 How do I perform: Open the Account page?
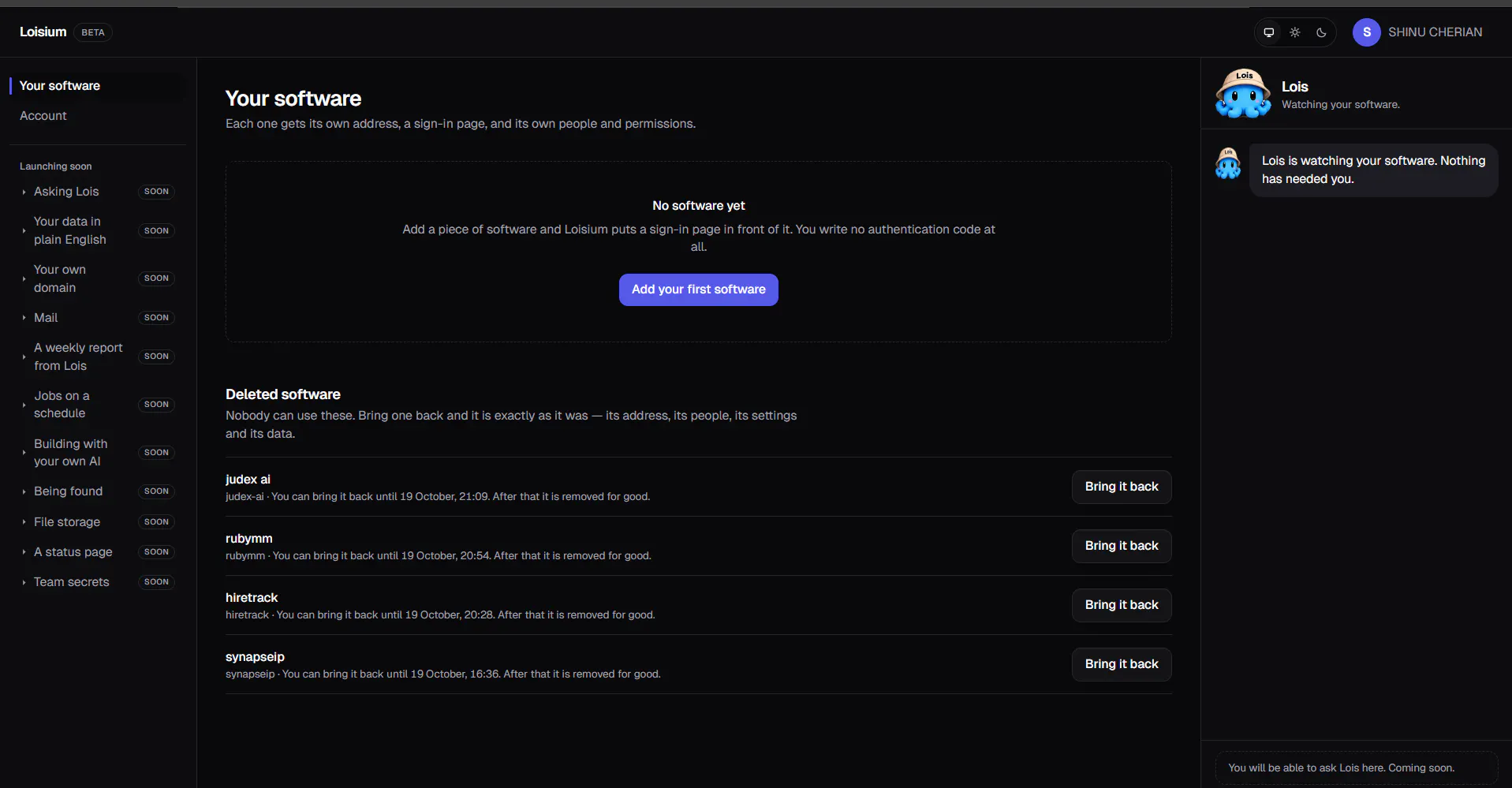[96, 116]
